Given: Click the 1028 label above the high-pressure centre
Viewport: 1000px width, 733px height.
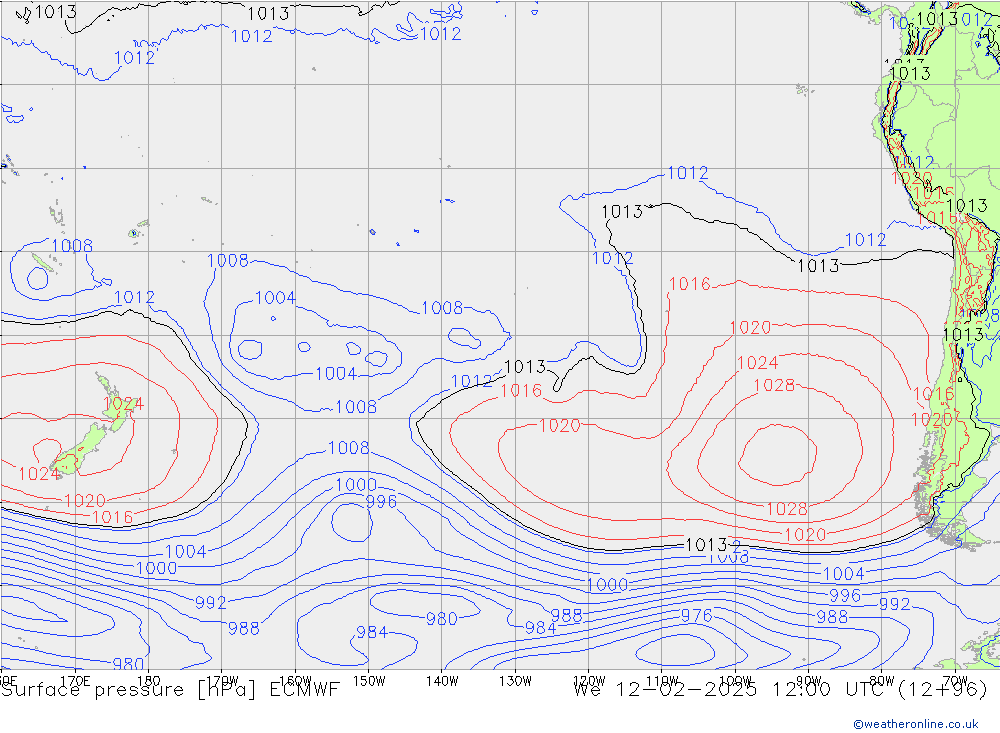Looking at the screenshot, I should tap(774, 385).
